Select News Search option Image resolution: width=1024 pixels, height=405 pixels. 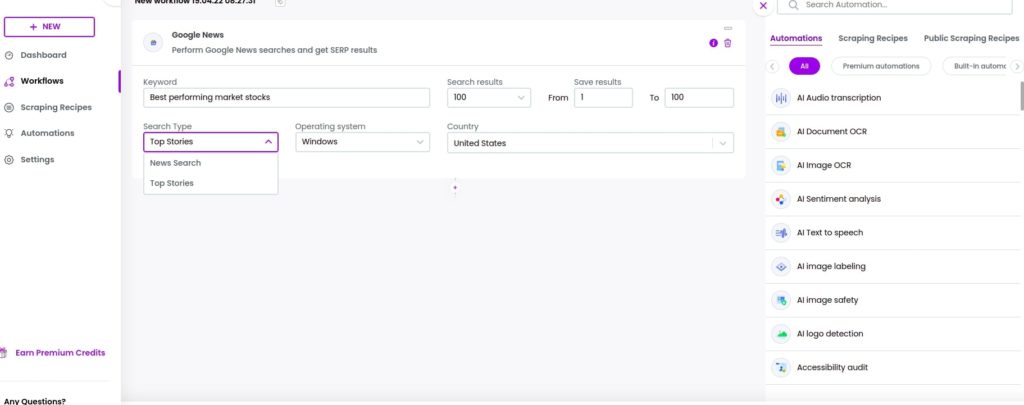211,163
